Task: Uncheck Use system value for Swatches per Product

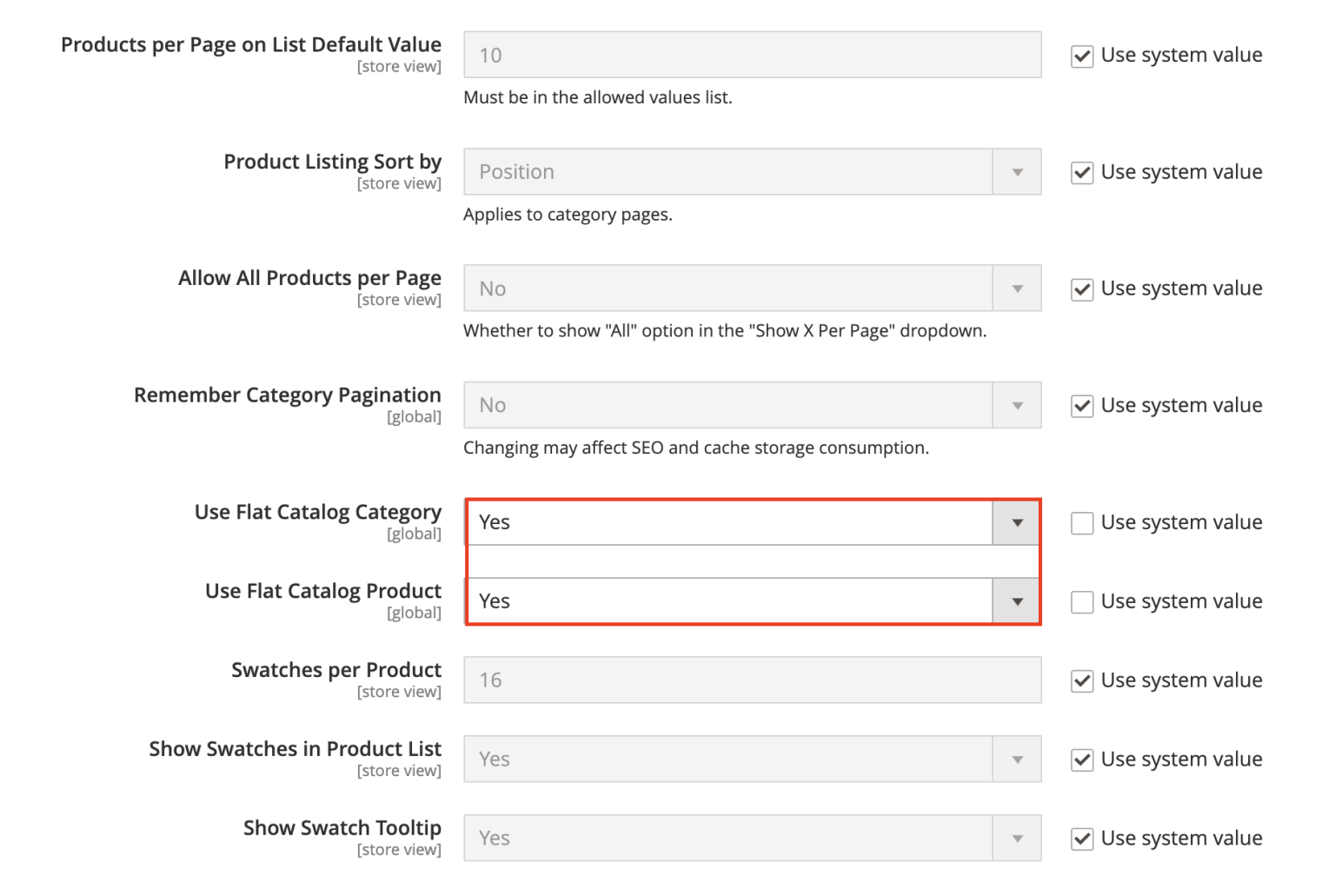Action: [x=1081, y=680]
